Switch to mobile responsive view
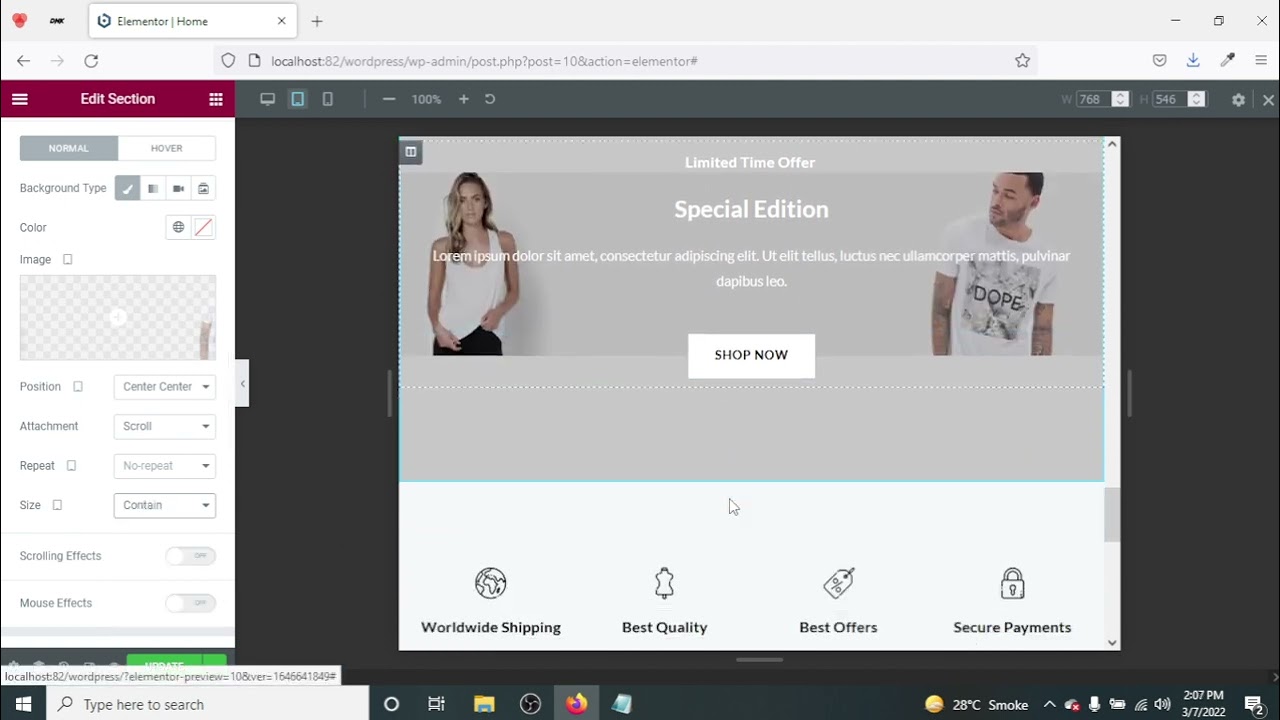The image size is (1280, 720). pos(327,99)
